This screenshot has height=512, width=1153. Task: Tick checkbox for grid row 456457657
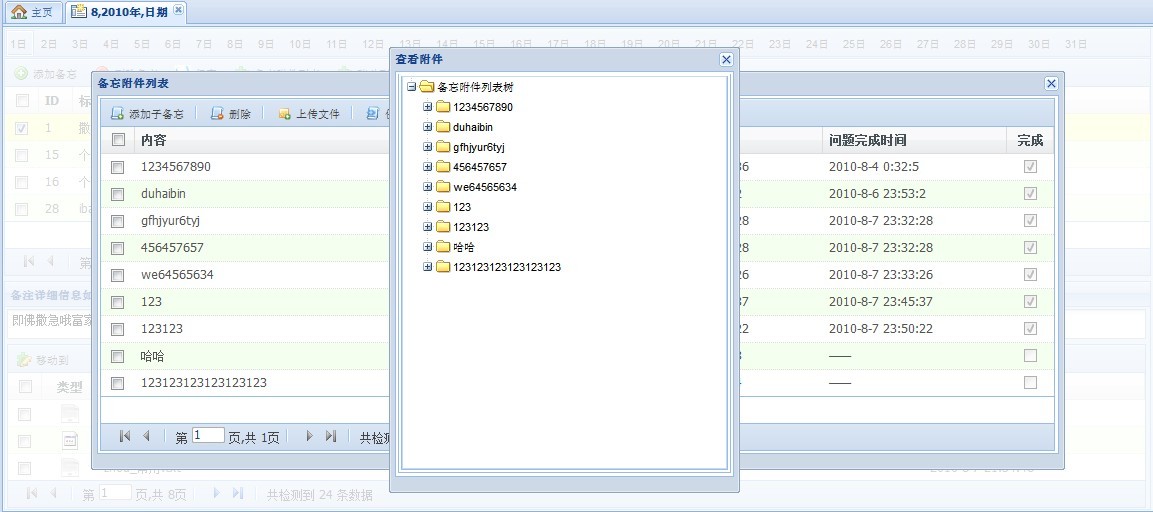(118, 249)
